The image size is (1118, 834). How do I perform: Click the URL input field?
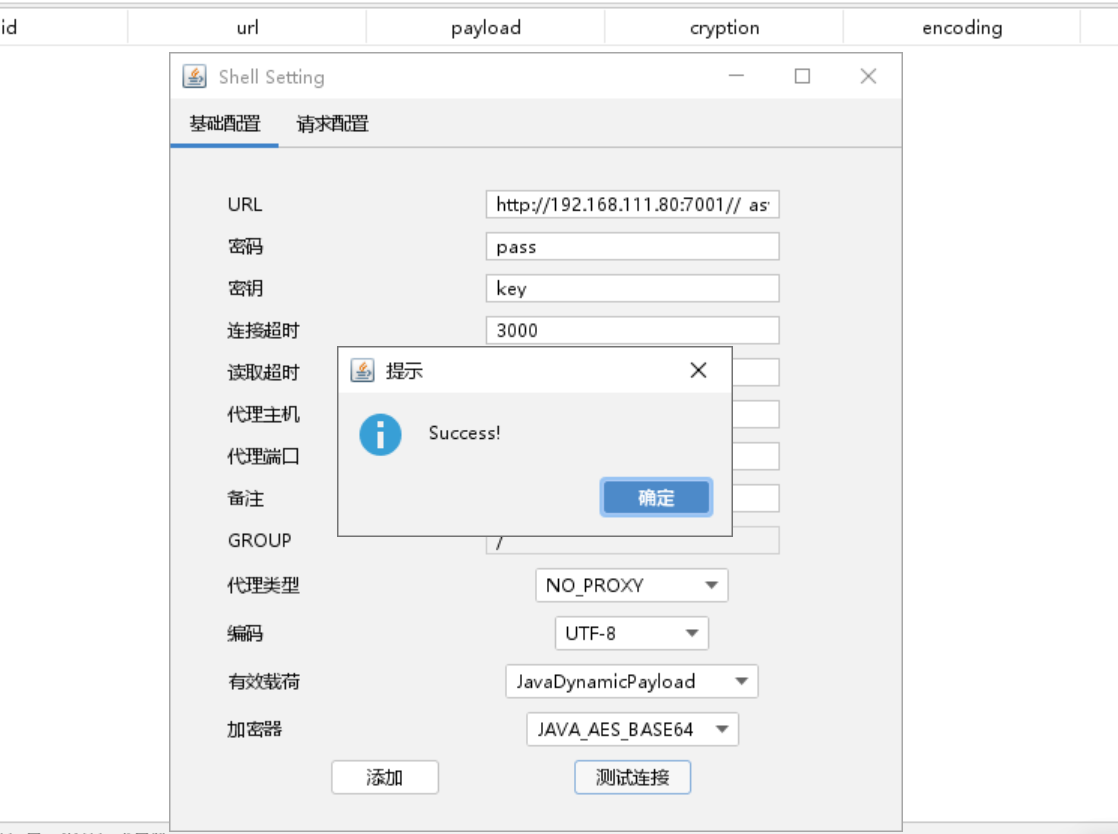632,205
